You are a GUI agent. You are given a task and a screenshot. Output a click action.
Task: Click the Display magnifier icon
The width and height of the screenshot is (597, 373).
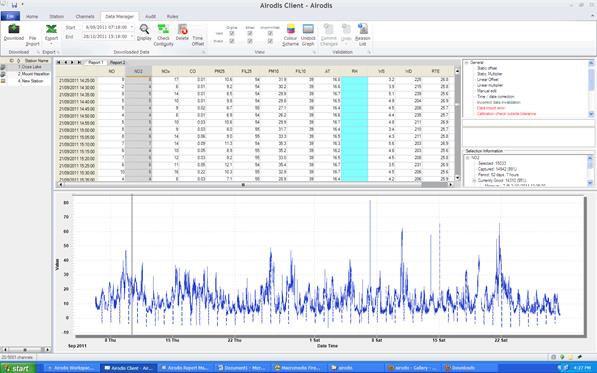tap(144, 29)
